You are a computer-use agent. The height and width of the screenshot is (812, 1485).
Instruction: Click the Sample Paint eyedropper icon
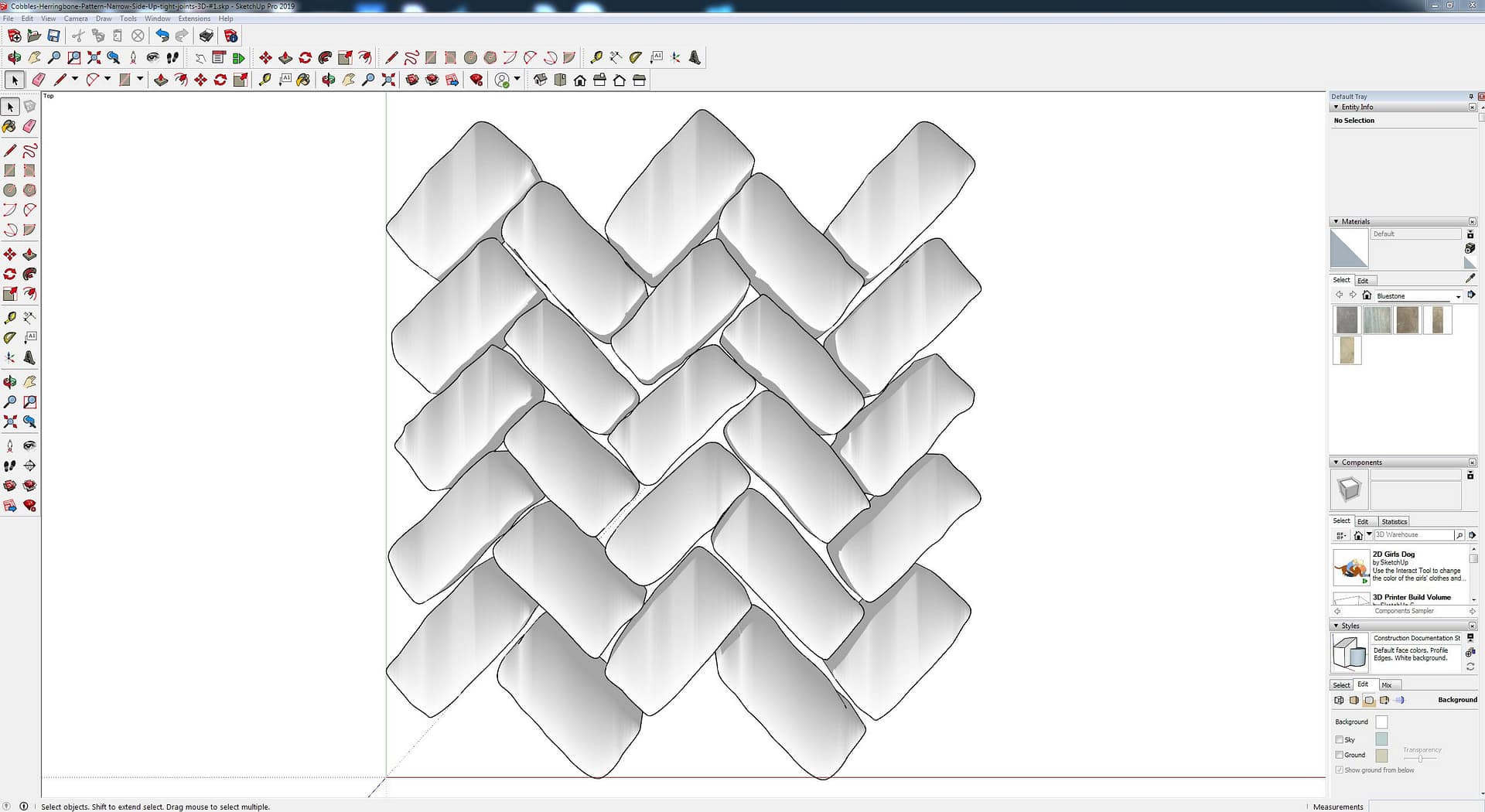click(x=1470, y=278)
